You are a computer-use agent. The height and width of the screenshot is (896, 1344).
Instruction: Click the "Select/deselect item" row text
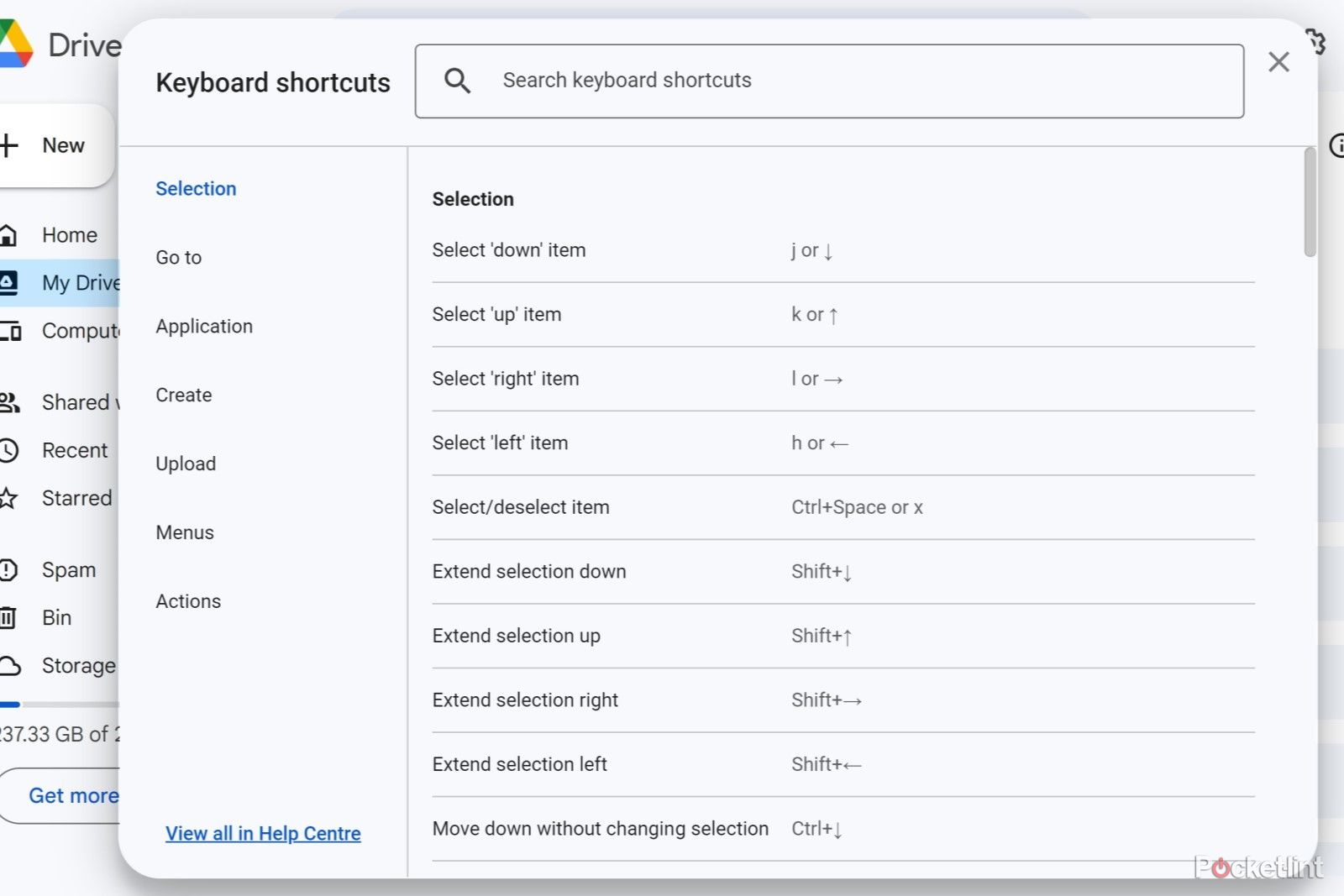point(521,507)
